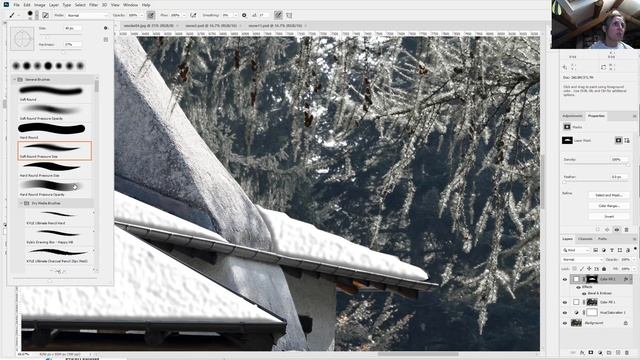Create new group folder icon
The image size is (640, 360).
pyautogui.click(x=609, y=352)
